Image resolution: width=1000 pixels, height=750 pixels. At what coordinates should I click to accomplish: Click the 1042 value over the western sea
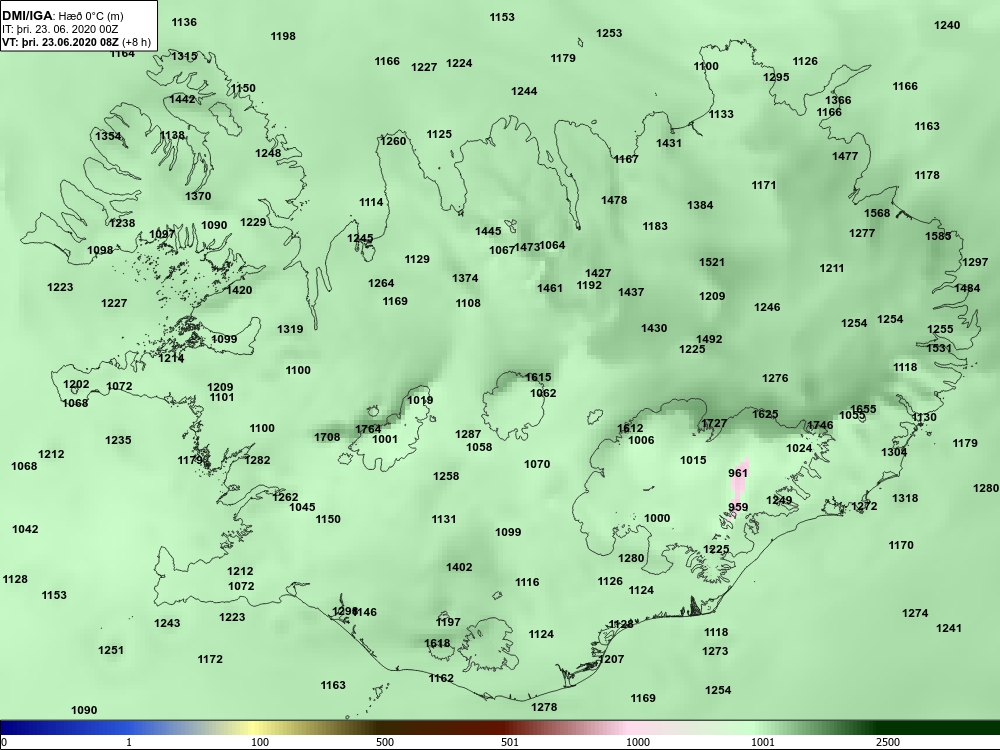pos(26,529)
